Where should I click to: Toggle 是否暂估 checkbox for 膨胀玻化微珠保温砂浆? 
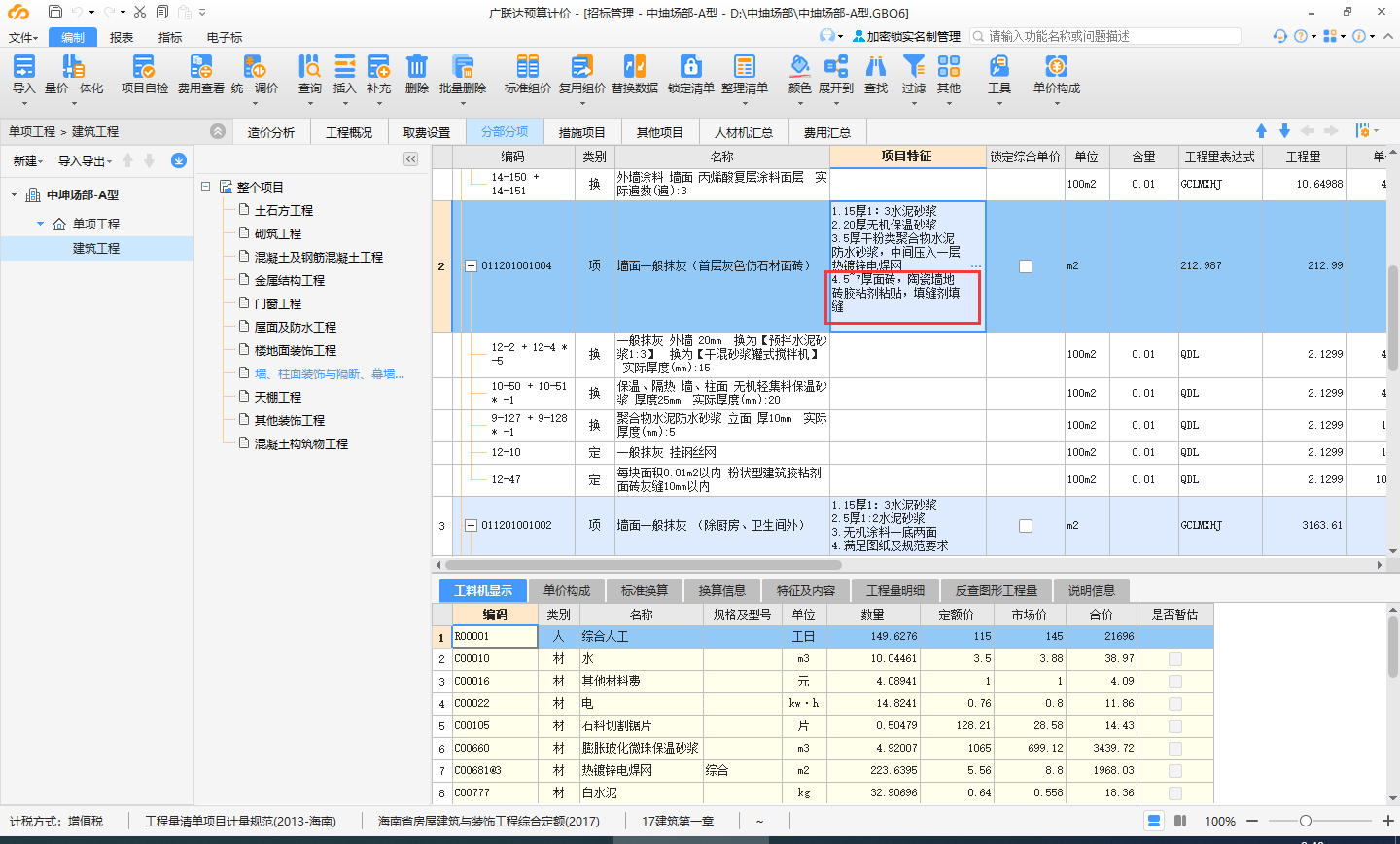point(1174,749)
